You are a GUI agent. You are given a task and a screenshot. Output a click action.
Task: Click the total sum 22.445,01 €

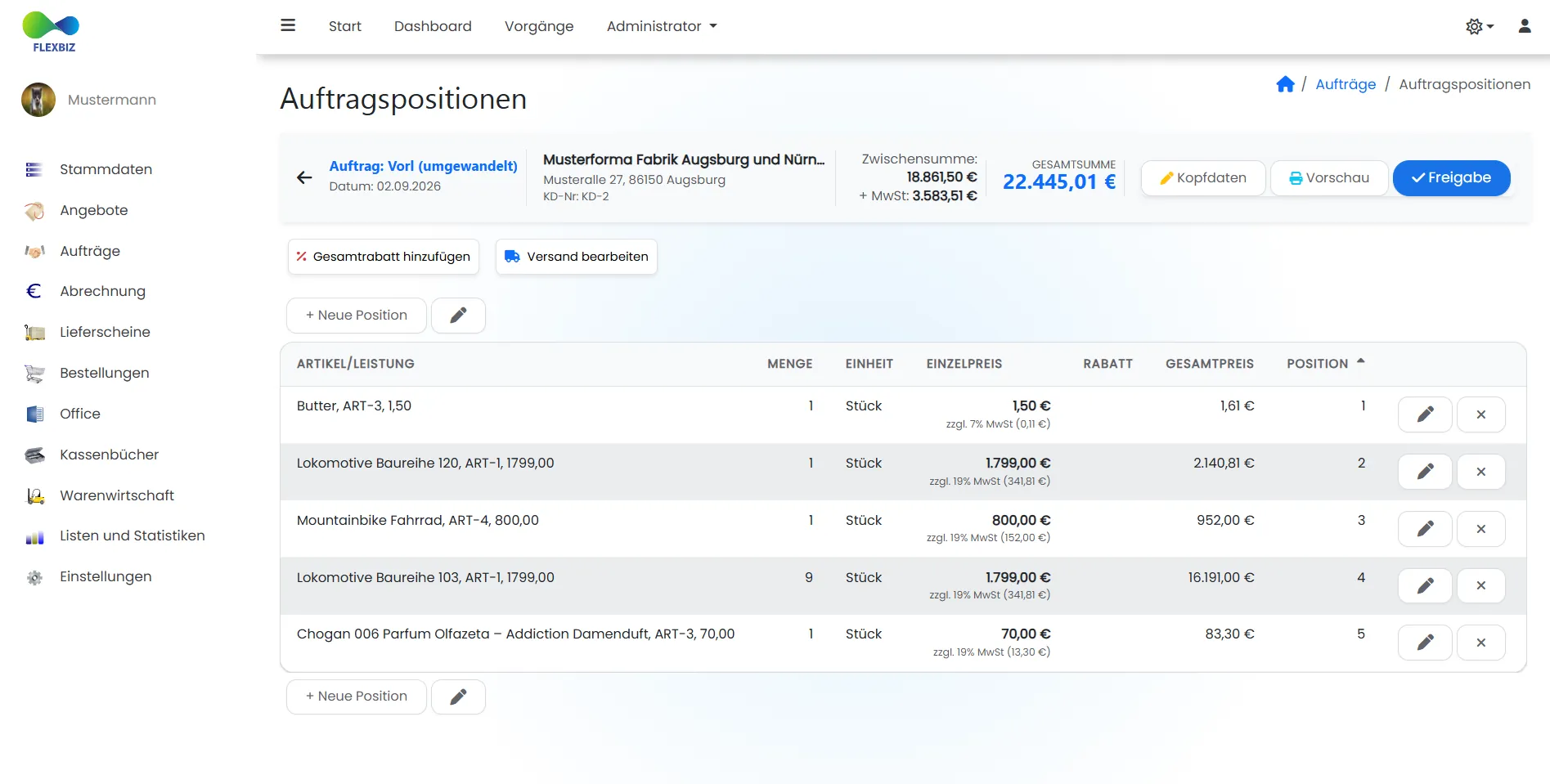[x=1059, y=181]
